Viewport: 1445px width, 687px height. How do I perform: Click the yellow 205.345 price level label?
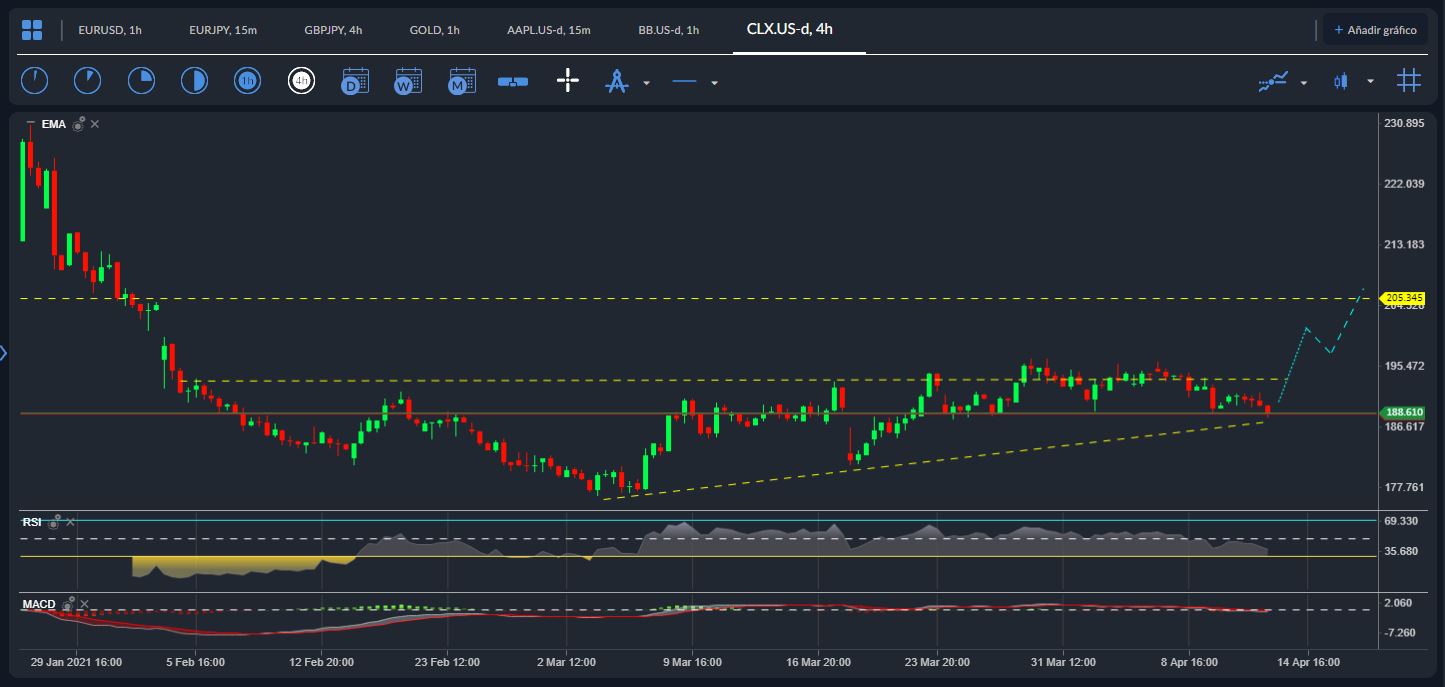[x=1402, y=298]
